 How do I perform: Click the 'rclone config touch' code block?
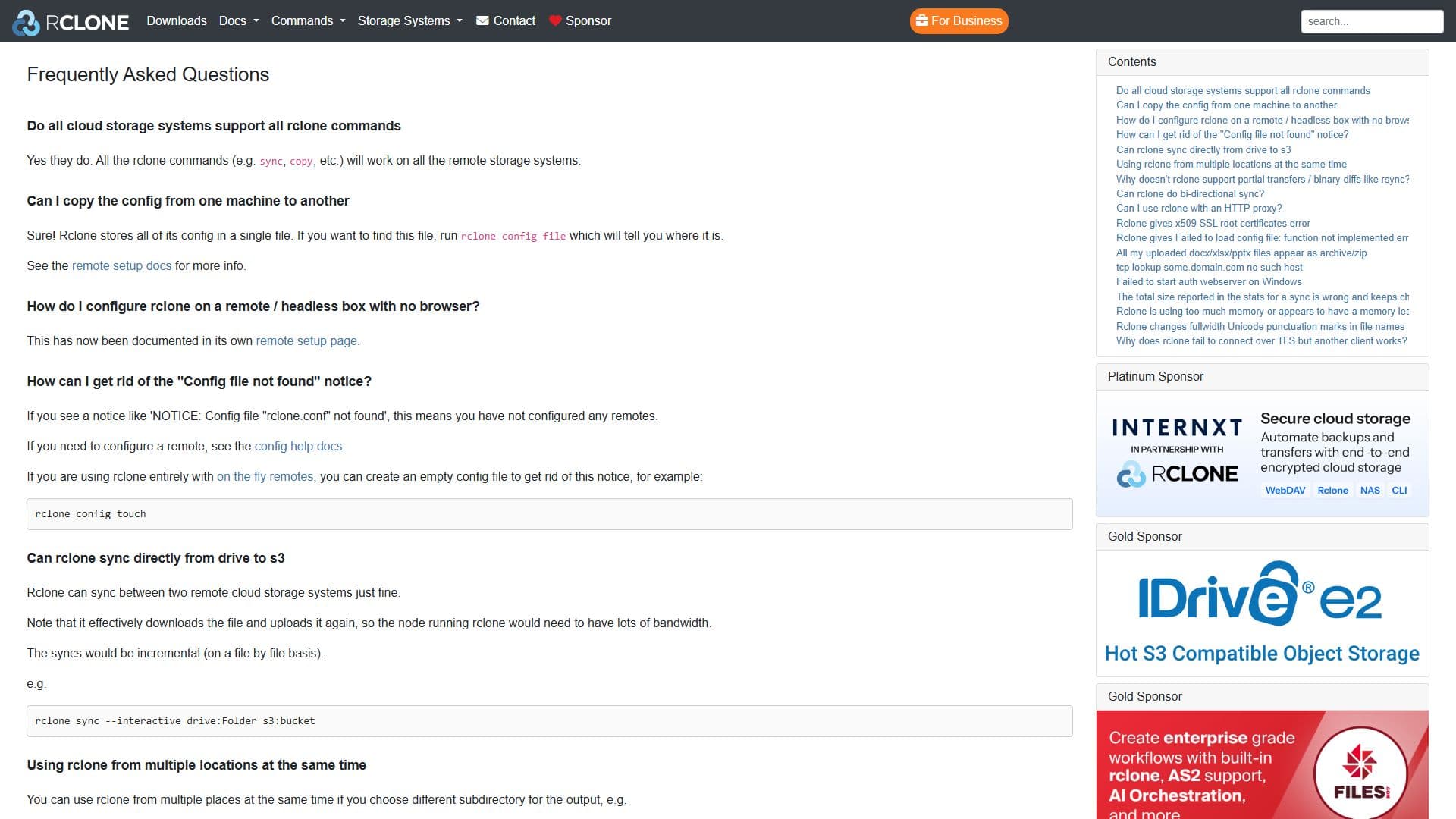click(550, 514)
